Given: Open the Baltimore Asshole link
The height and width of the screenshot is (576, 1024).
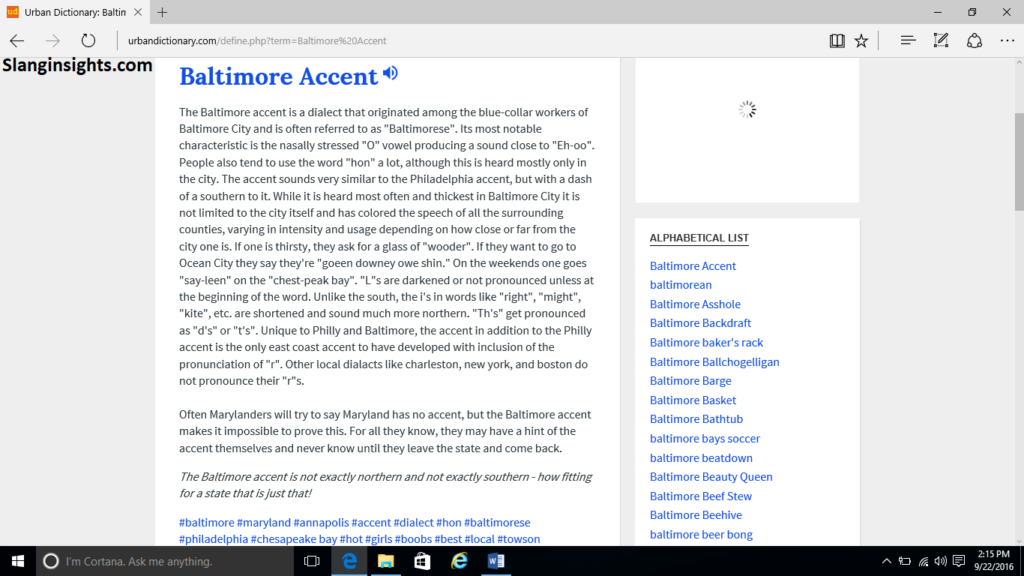Looking at the screenshot, I should click(695, 304).
